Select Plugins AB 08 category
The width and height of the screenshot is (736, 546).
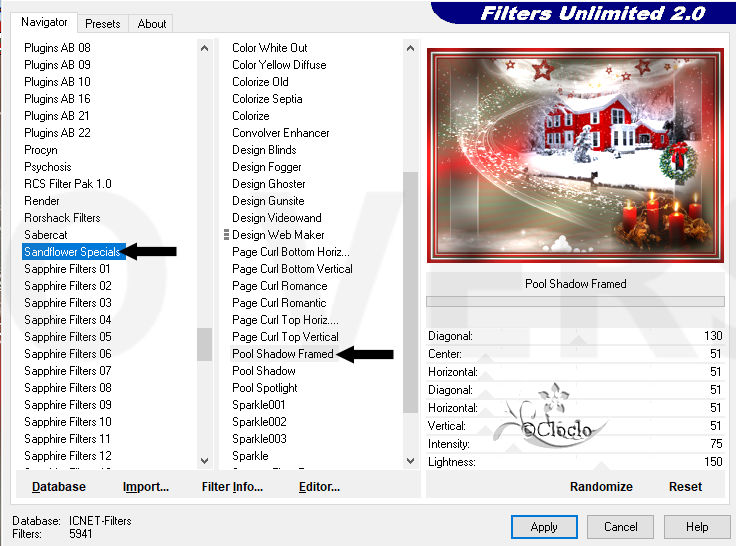tap(57, 48)
